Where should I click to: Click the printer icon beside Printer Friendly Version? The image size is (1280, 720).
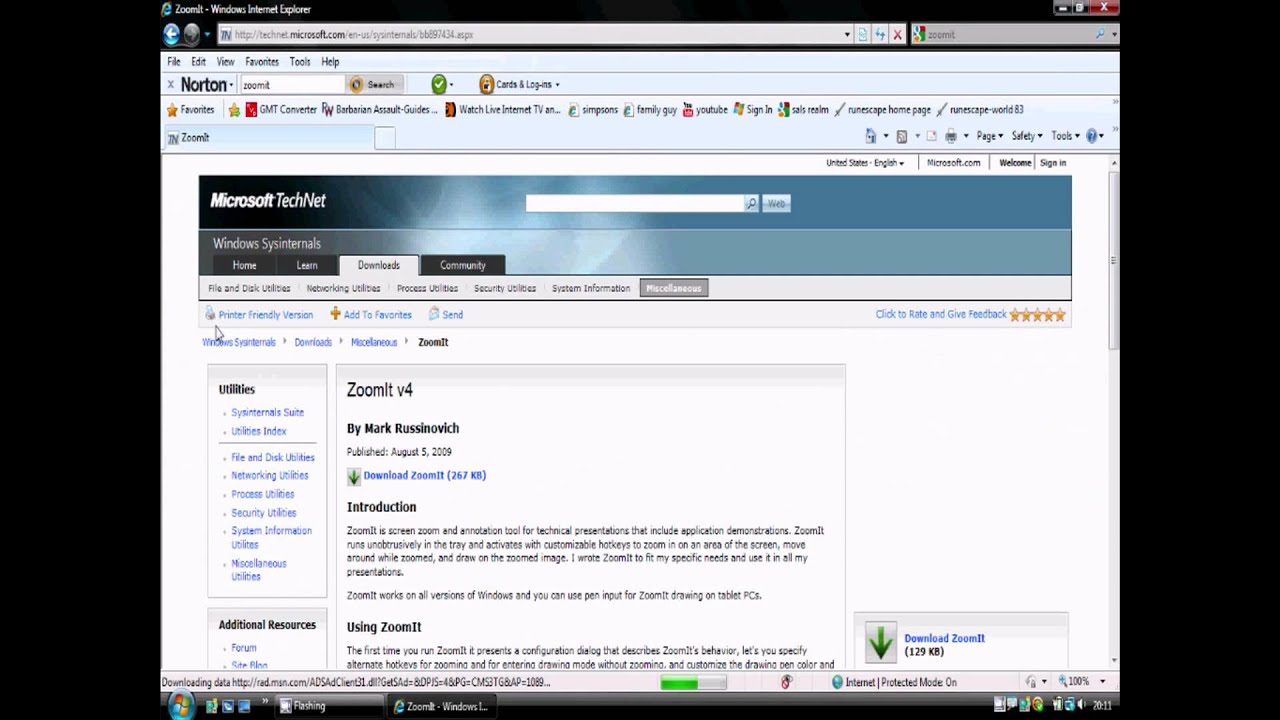[210, 314]
